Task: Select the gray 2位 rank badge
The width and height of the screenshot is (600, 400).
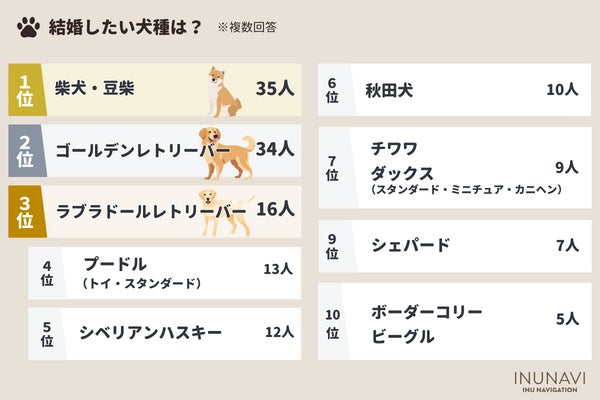Action: [x=27, y=150]
